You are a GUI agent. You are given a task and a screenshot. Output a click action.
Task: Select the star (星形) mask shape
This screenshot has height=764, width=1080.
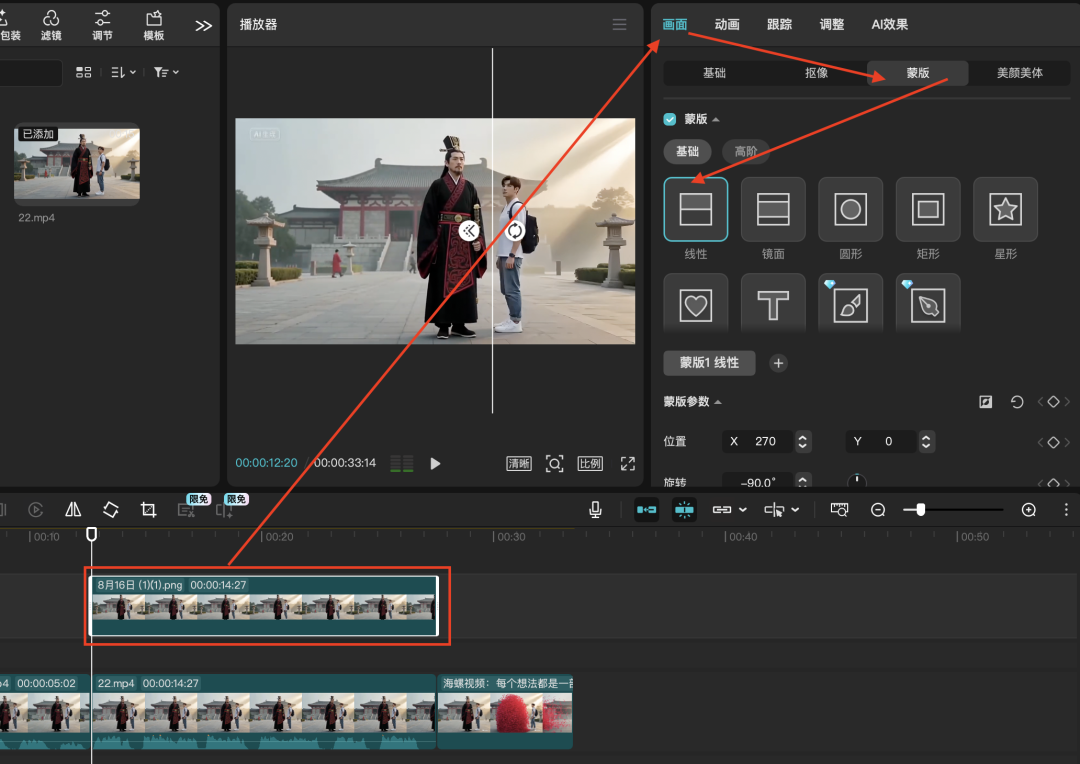(1005, 209)
